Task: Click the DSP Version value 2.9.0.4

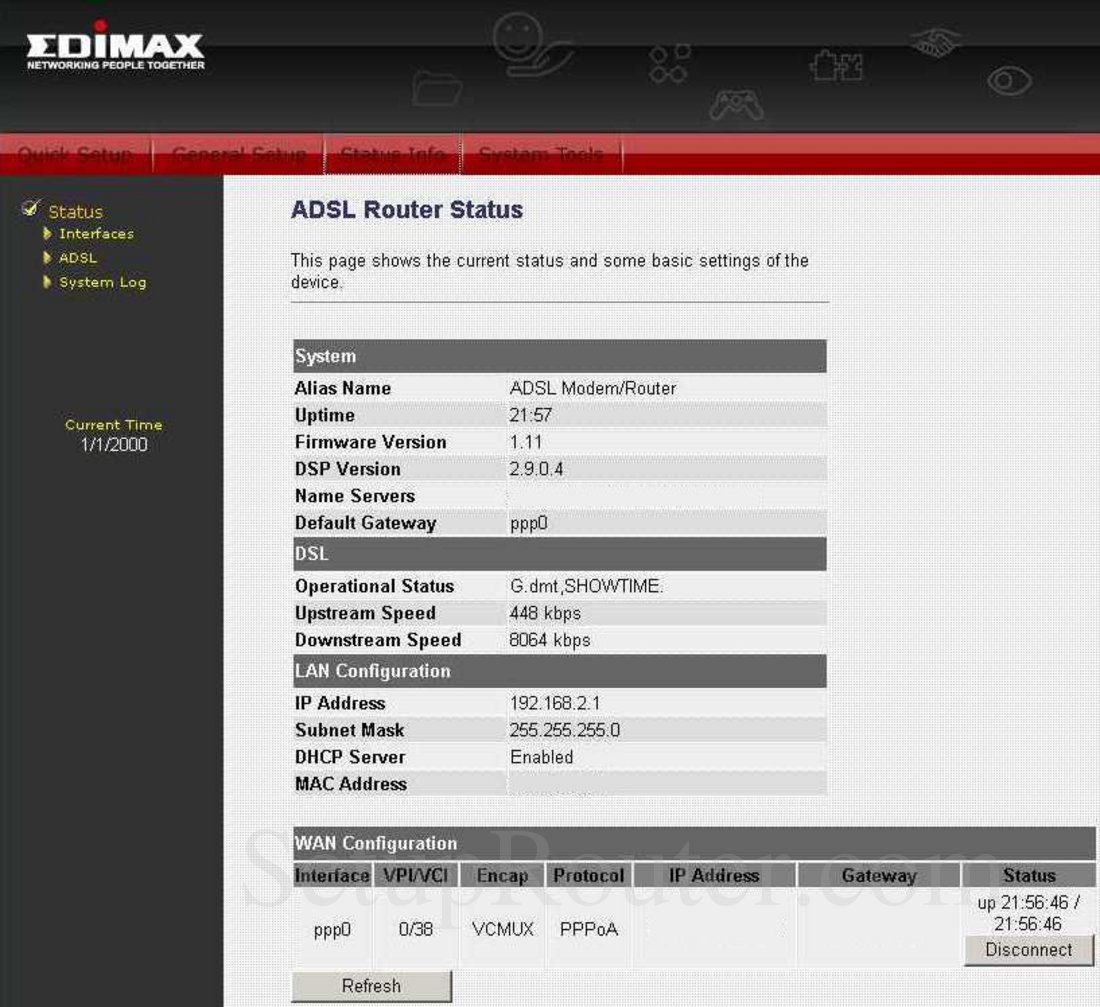Action: tap(536, 469)
